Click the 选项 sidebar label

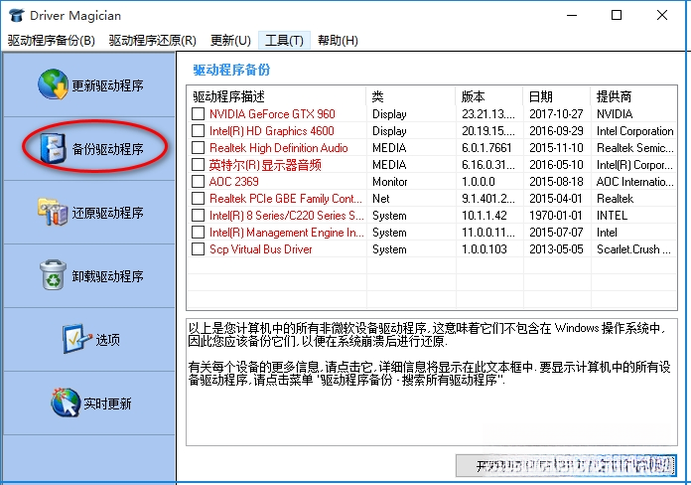click(108, 340)
